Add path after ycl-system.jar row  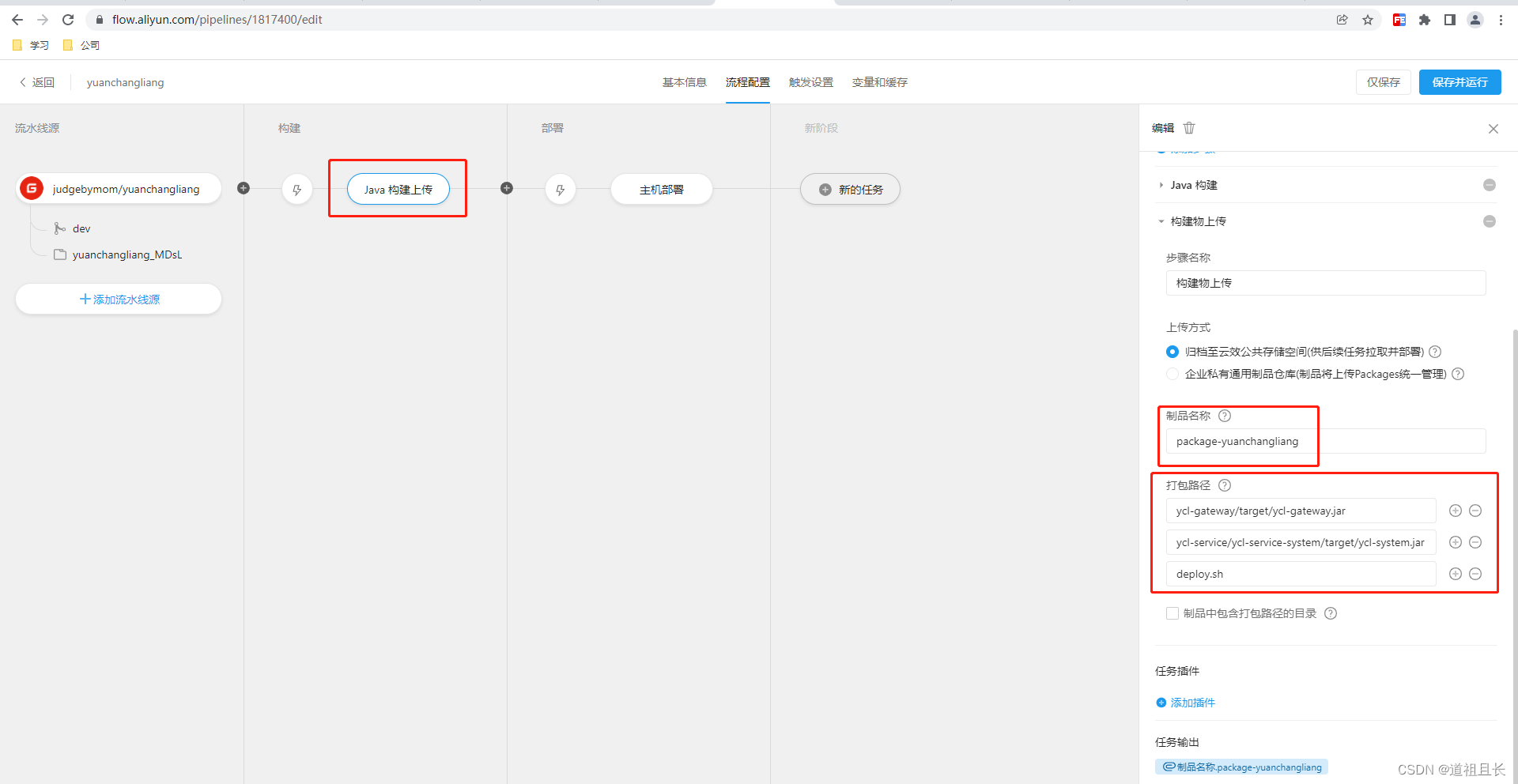click(1455, 542)
